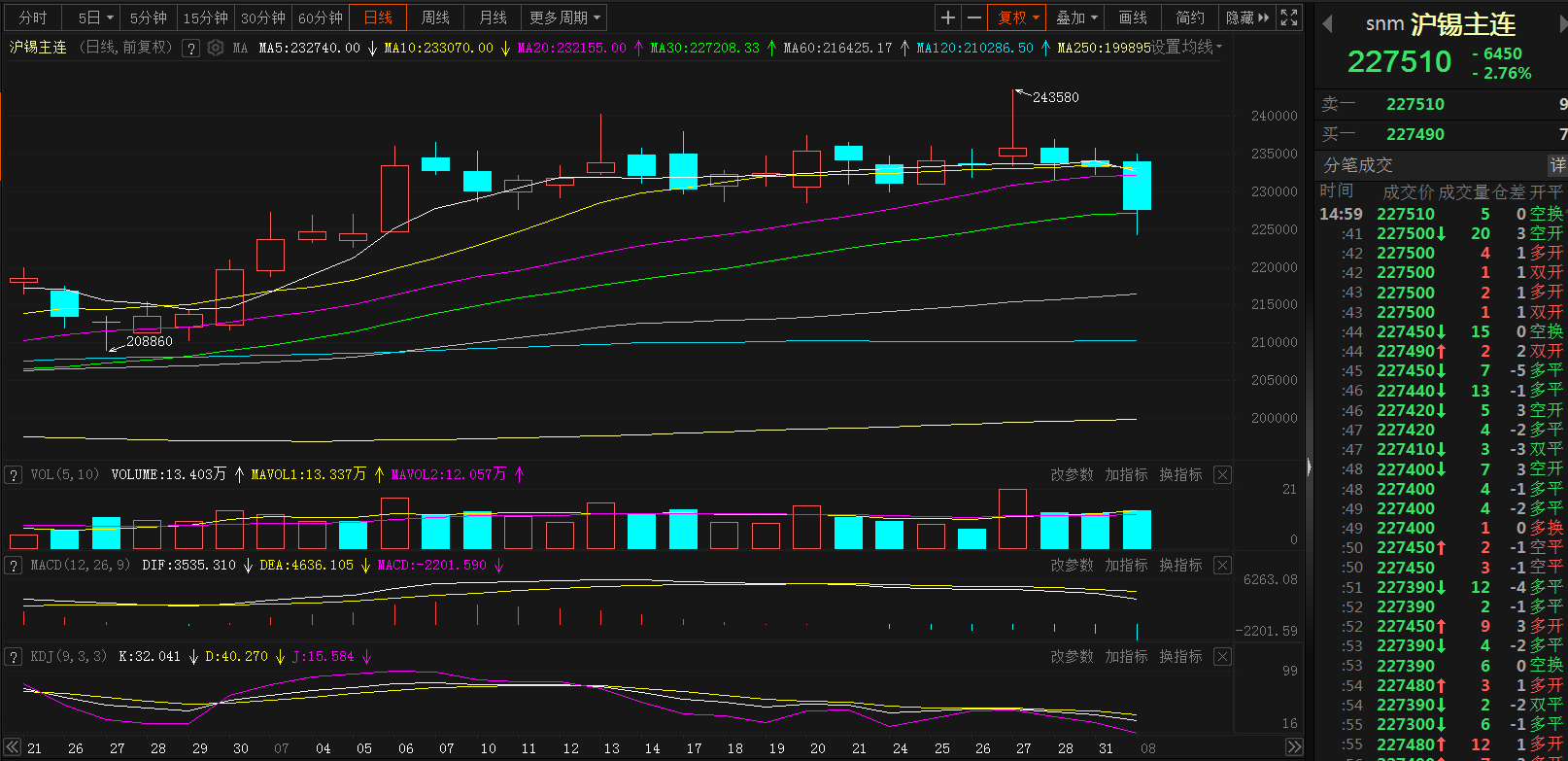Click MA60:216425.17 legend value
Viewport: 1568px width, 761px height.
click(x=837, y=48)
